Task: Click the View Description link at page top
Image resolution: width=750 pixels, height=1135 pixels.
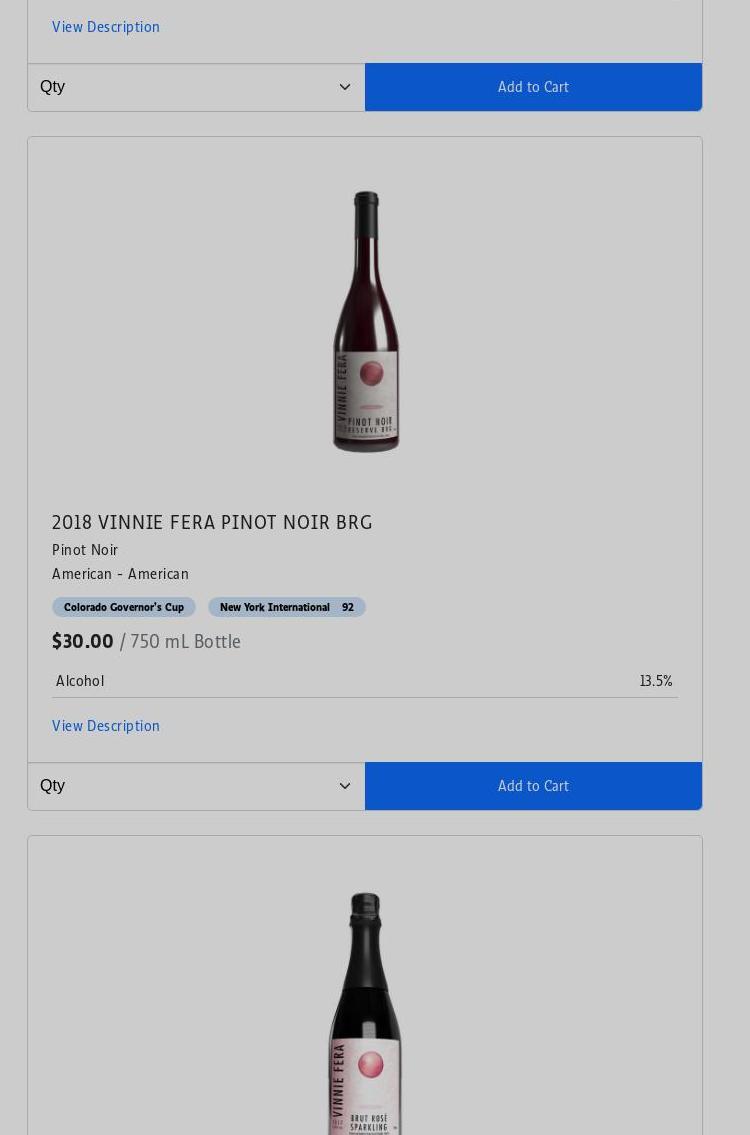Action: click(x=106, y=27)
